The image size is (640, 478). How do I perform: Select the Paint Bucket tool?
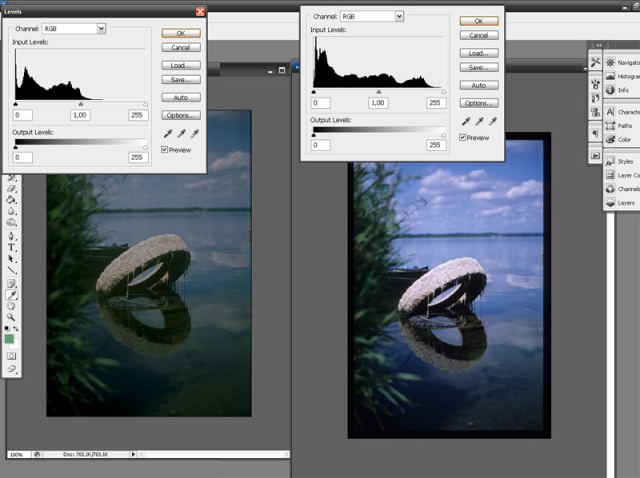coord(11,200)
